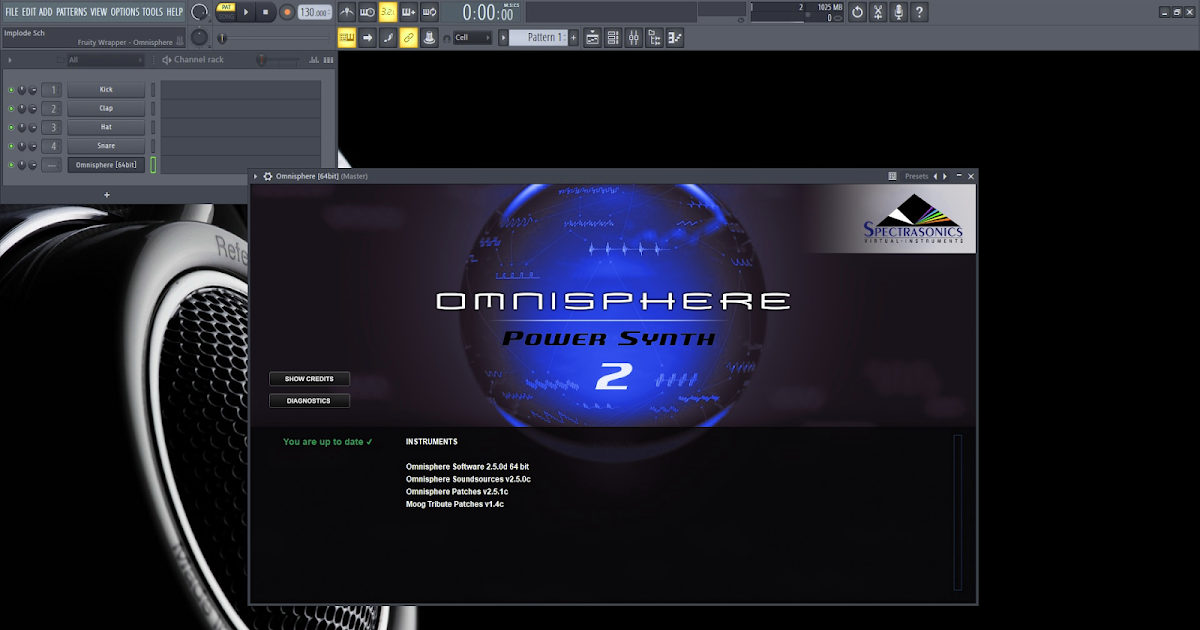Screen dimensions: 1200x630
Task: Toggle the green Omnisphere channel select indicator
Action: [x=153, y=165]
